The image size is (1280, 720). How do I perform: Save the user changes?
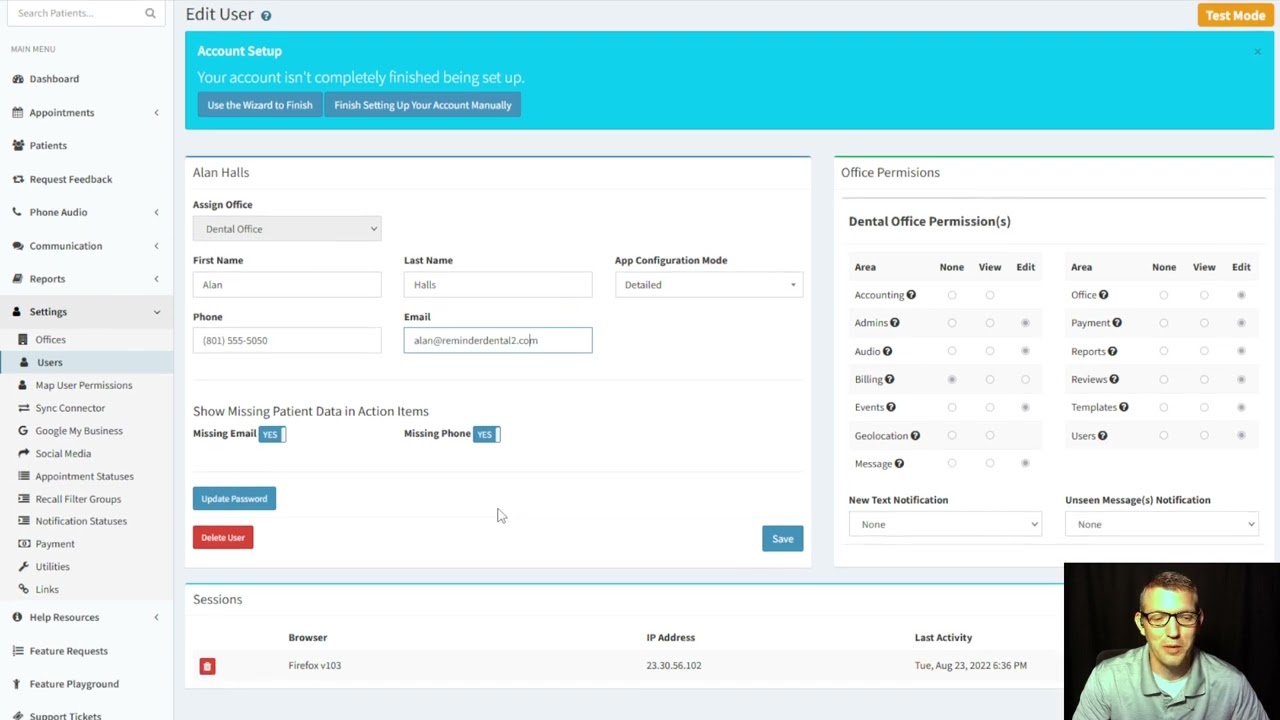(782, 539)
